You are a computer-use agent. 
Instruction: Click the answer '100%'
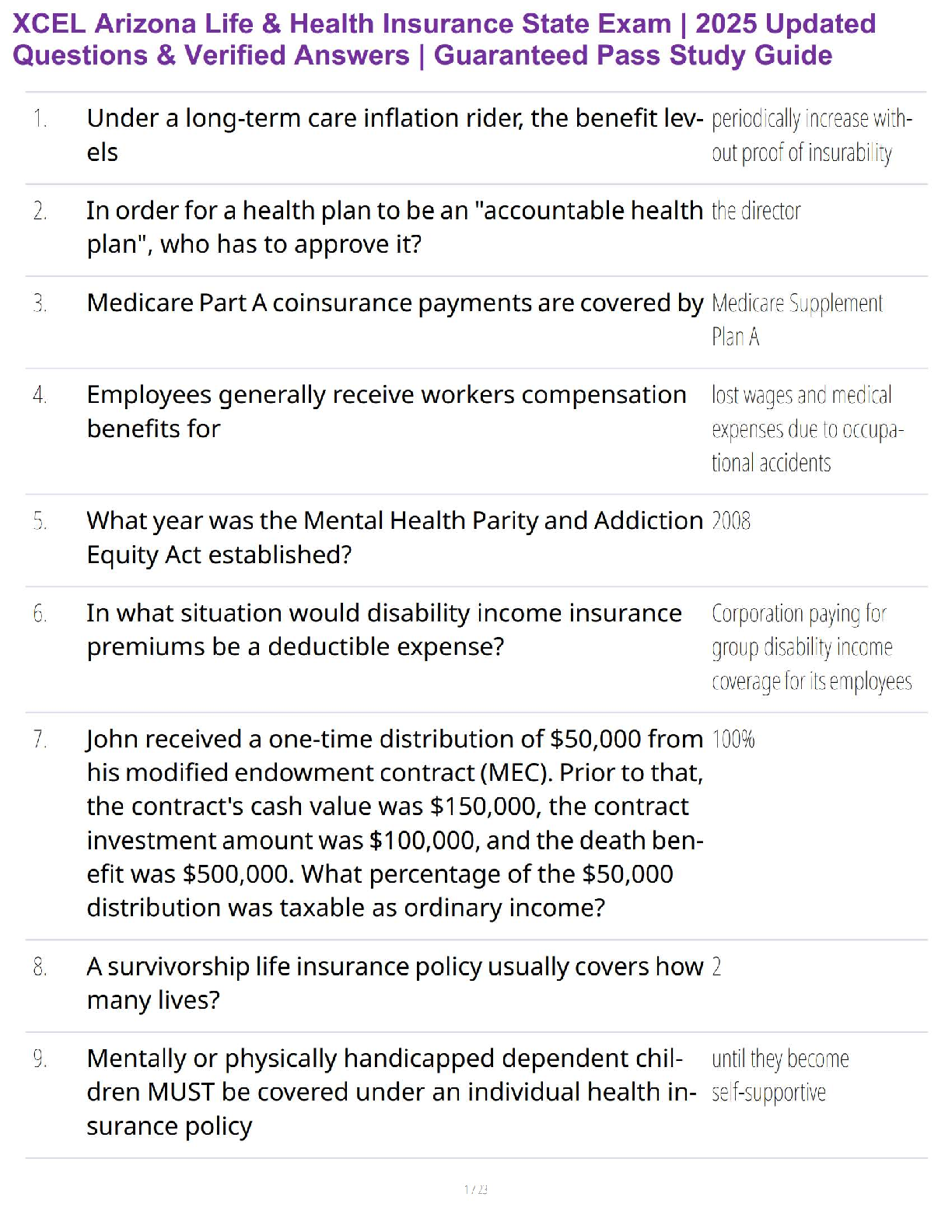click(733, 739)
